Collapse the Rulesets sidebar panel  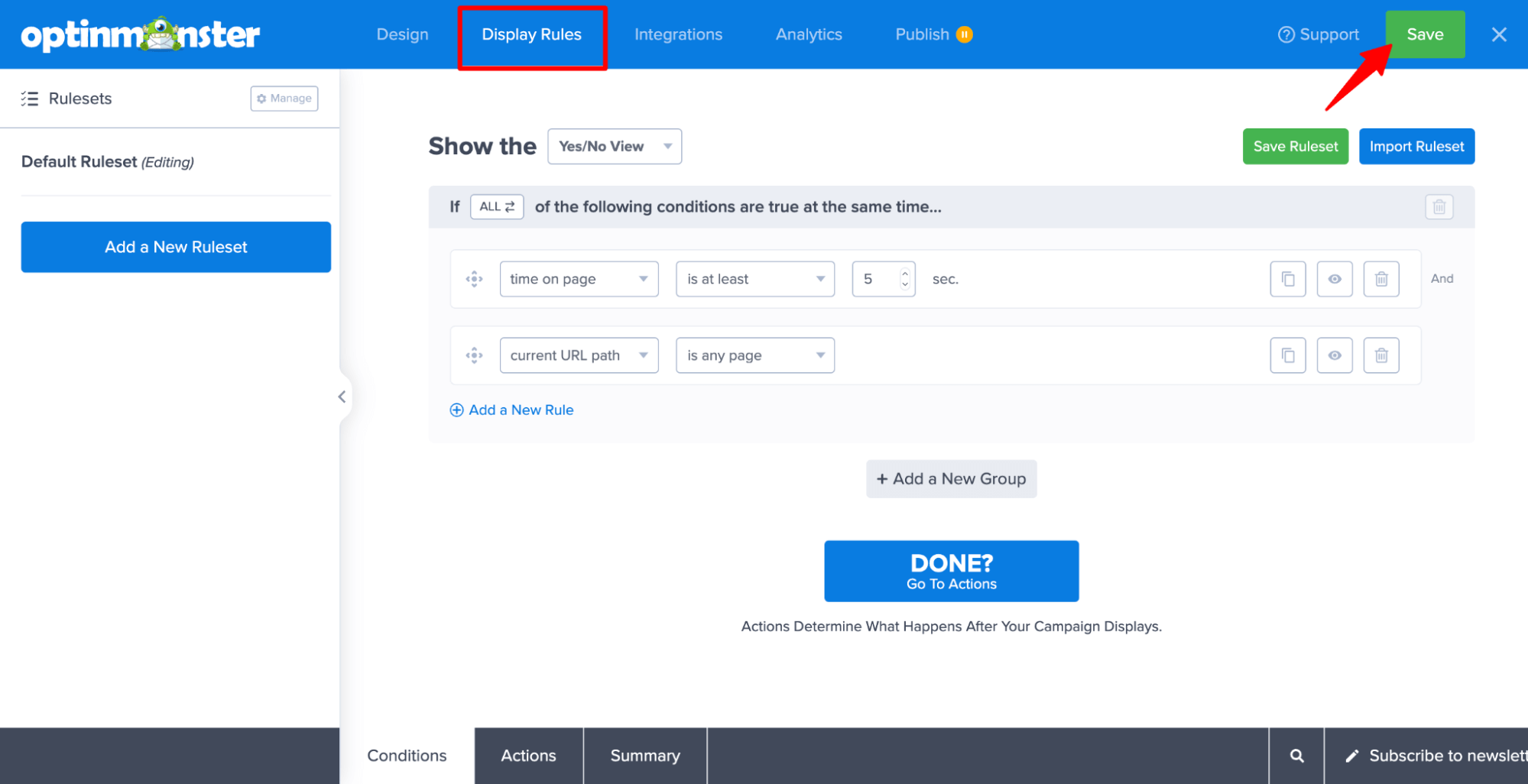[342, 397]
